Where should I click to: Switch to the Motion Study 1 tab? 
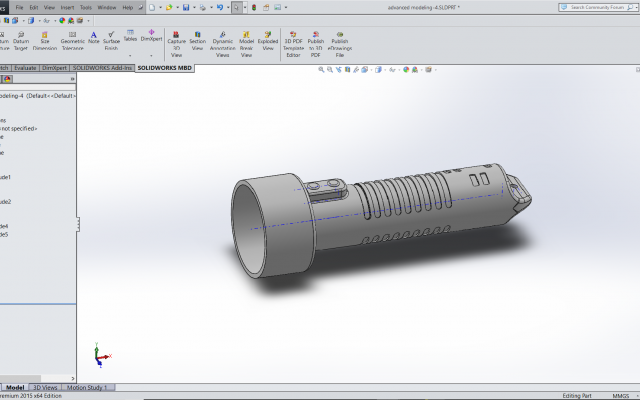87,387
